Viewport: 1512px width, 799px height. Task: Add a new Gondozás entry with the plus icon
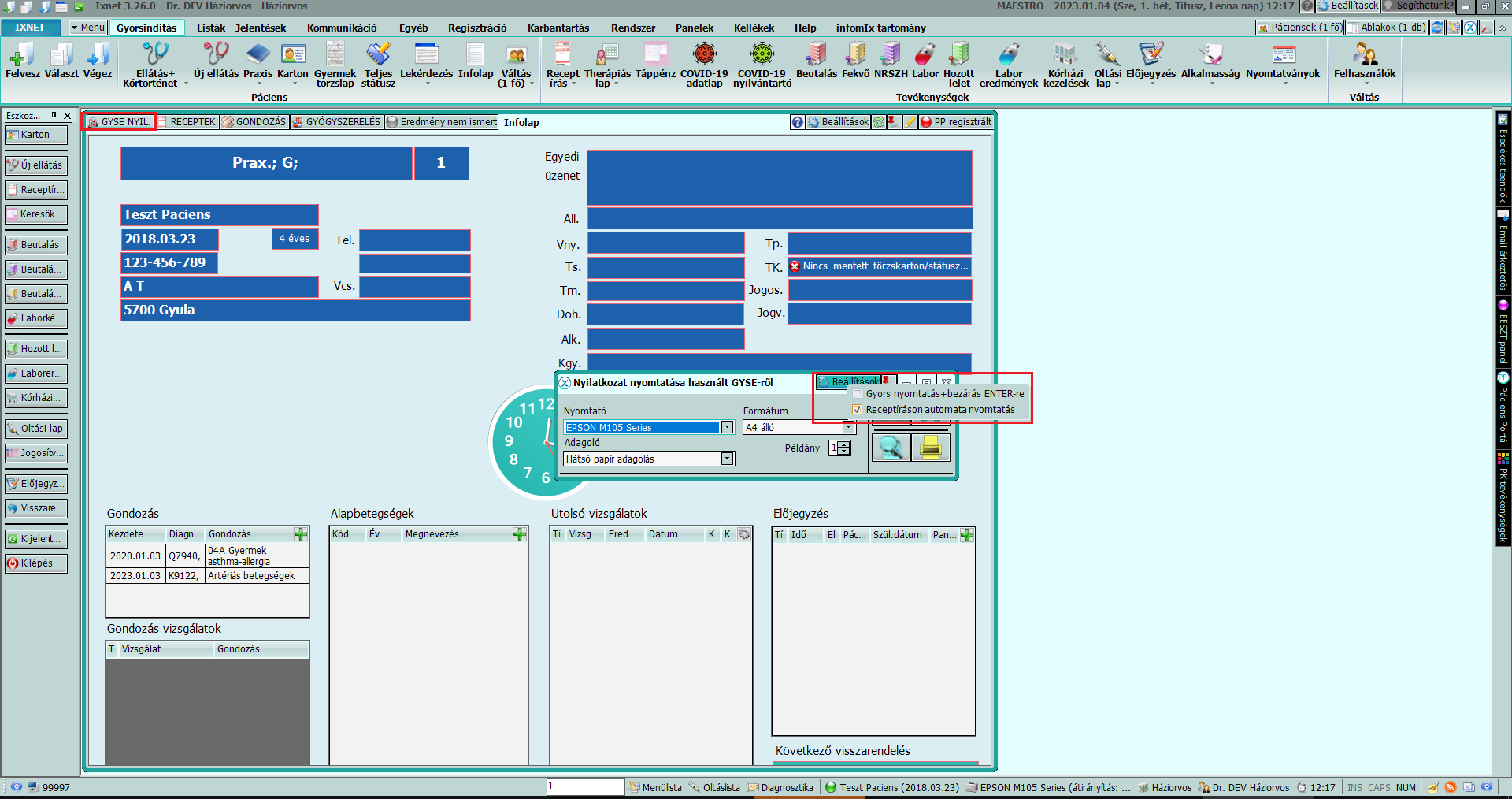coord(301,534)
